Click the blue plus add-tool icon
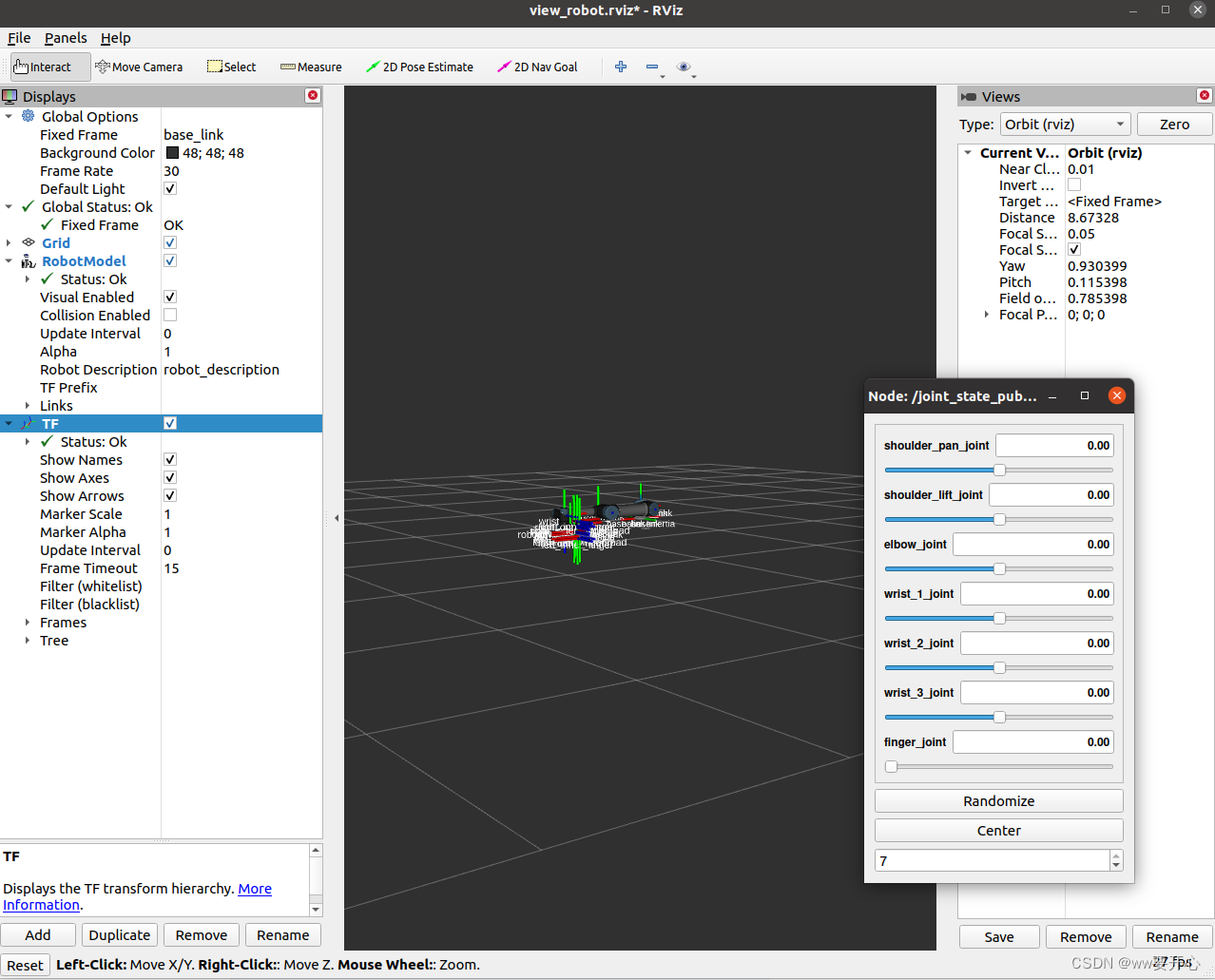This screenshot has height=980, width=1215. coord(621,67)
